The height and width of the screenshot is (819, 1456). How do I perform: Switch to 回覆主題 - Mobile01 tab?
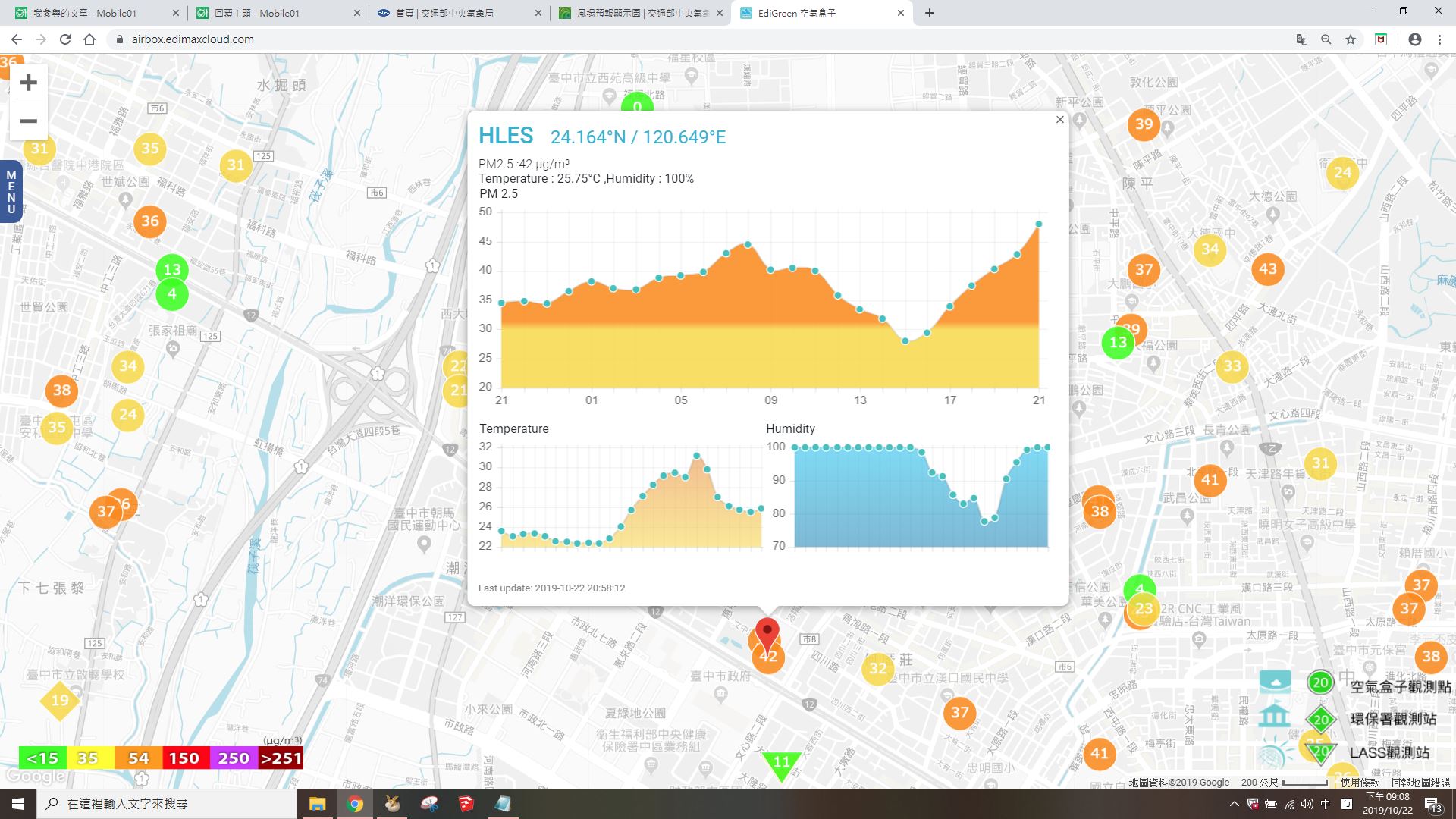click(x=278, y=13)
